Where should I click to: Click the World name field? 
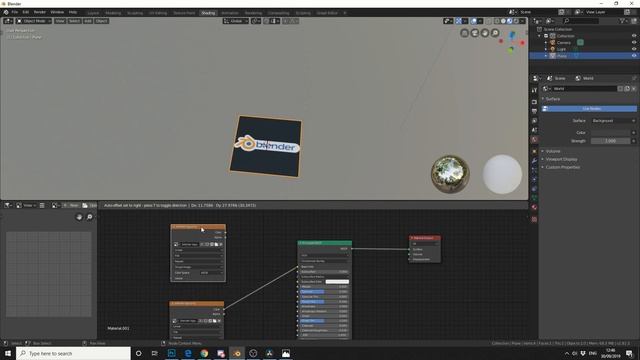pos(584,89)
